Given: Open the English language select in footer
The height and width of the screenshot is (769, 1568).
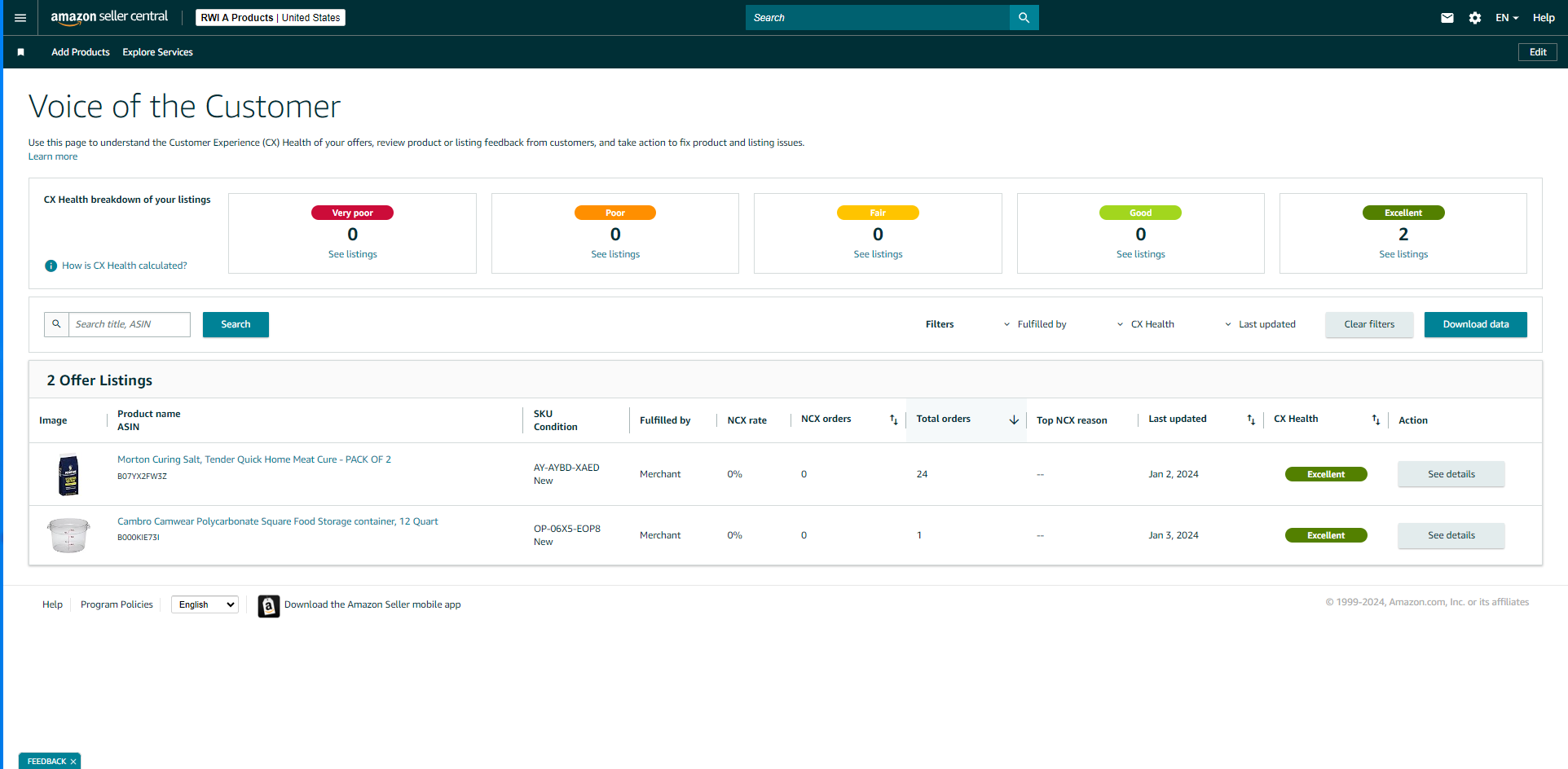Looking at the screenshot, I should click(205, 604).
